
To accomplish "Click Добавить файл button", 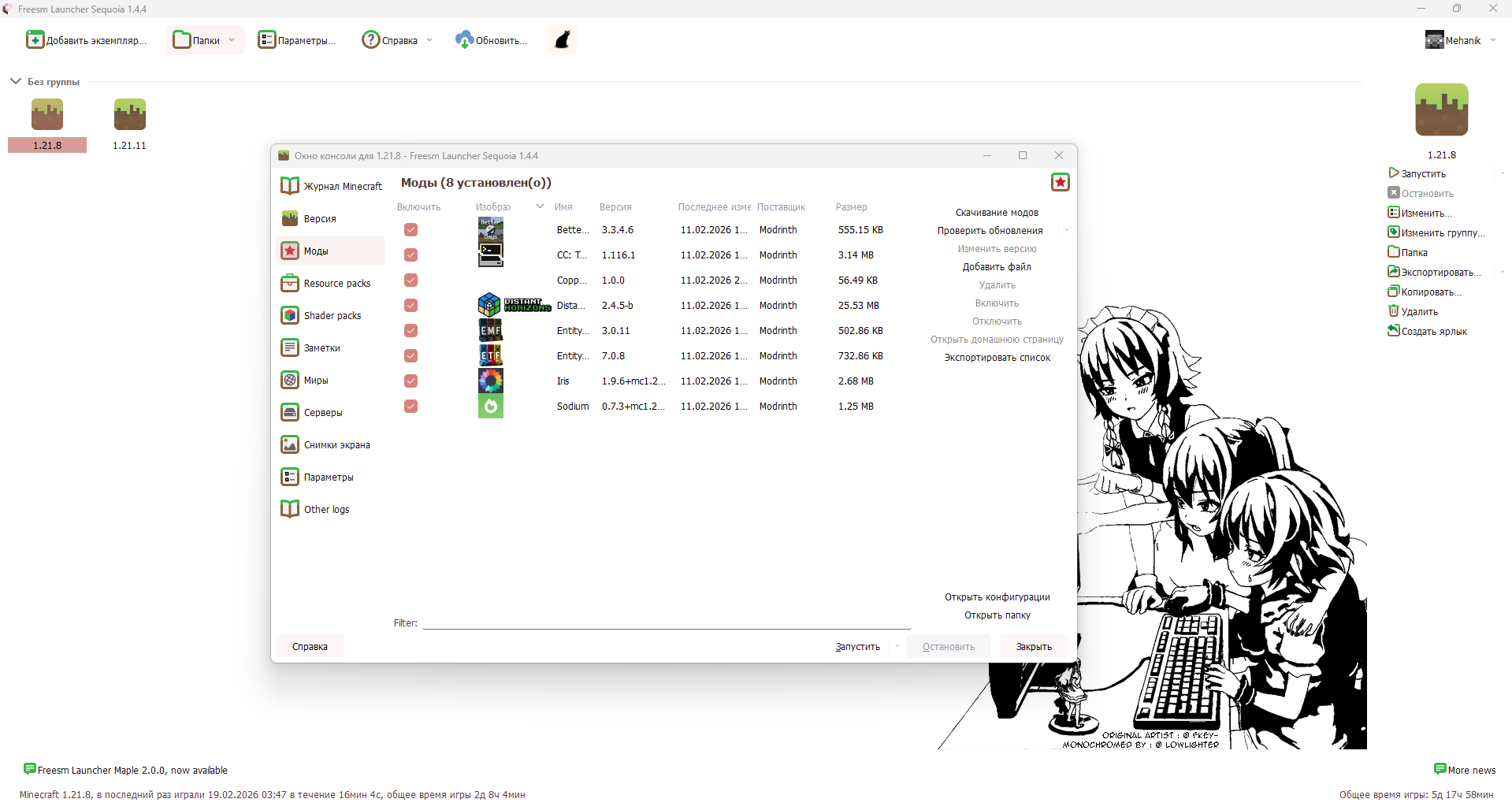I will [997, 267].
